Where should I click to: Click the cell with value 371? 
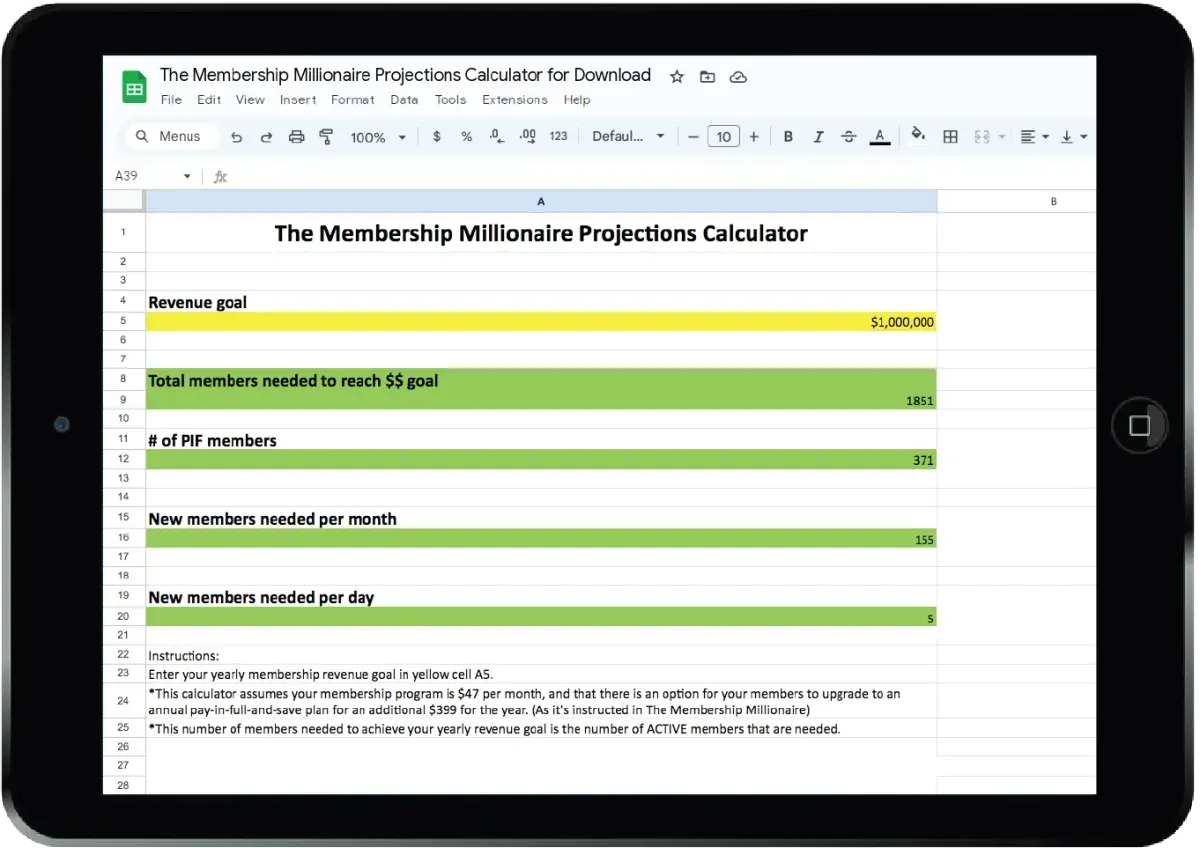pos(541,460)
